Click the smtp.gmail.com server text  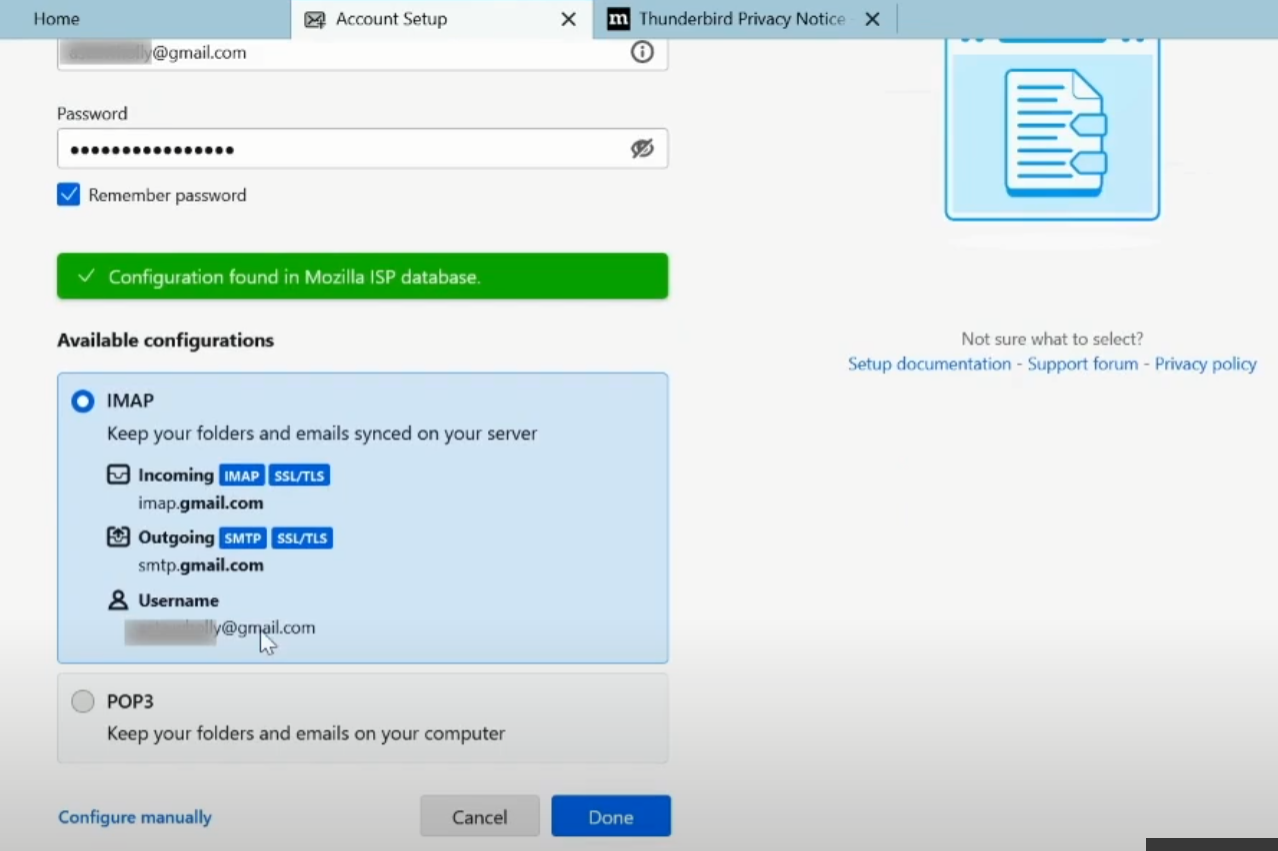click(x=201, y=565)
